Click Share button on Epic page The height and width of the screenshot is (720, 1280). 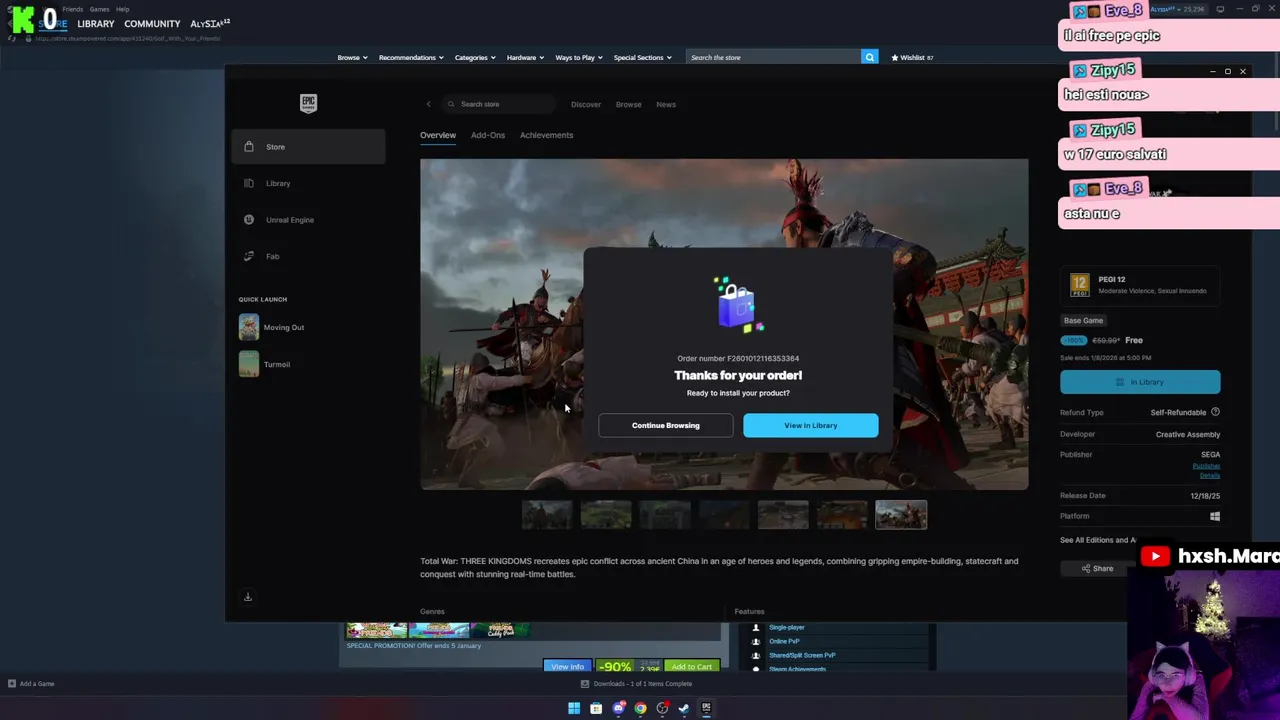pos(1097,569)
